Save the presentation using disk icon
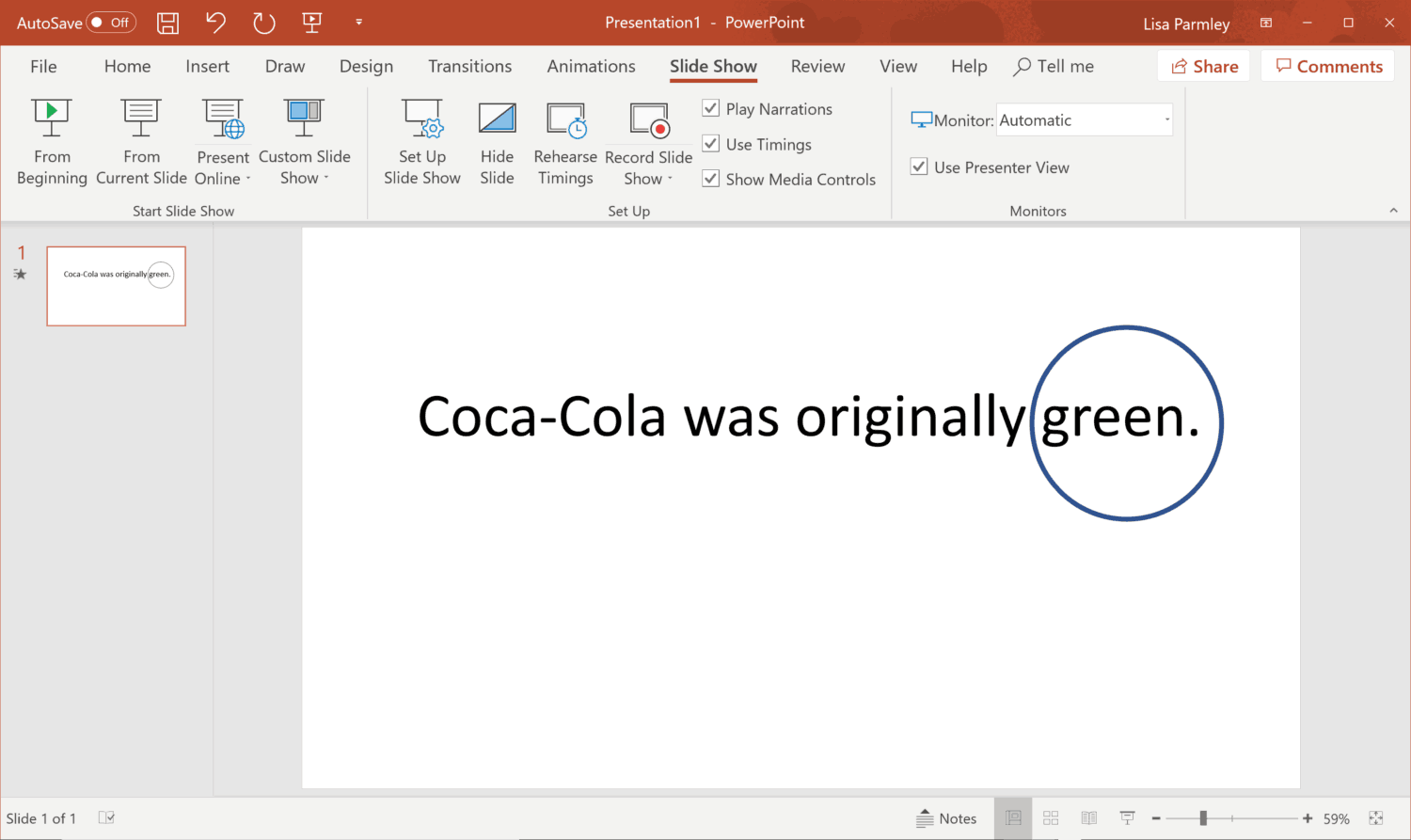The width and height of the screenshot is (1411, 840). (167, 23)
